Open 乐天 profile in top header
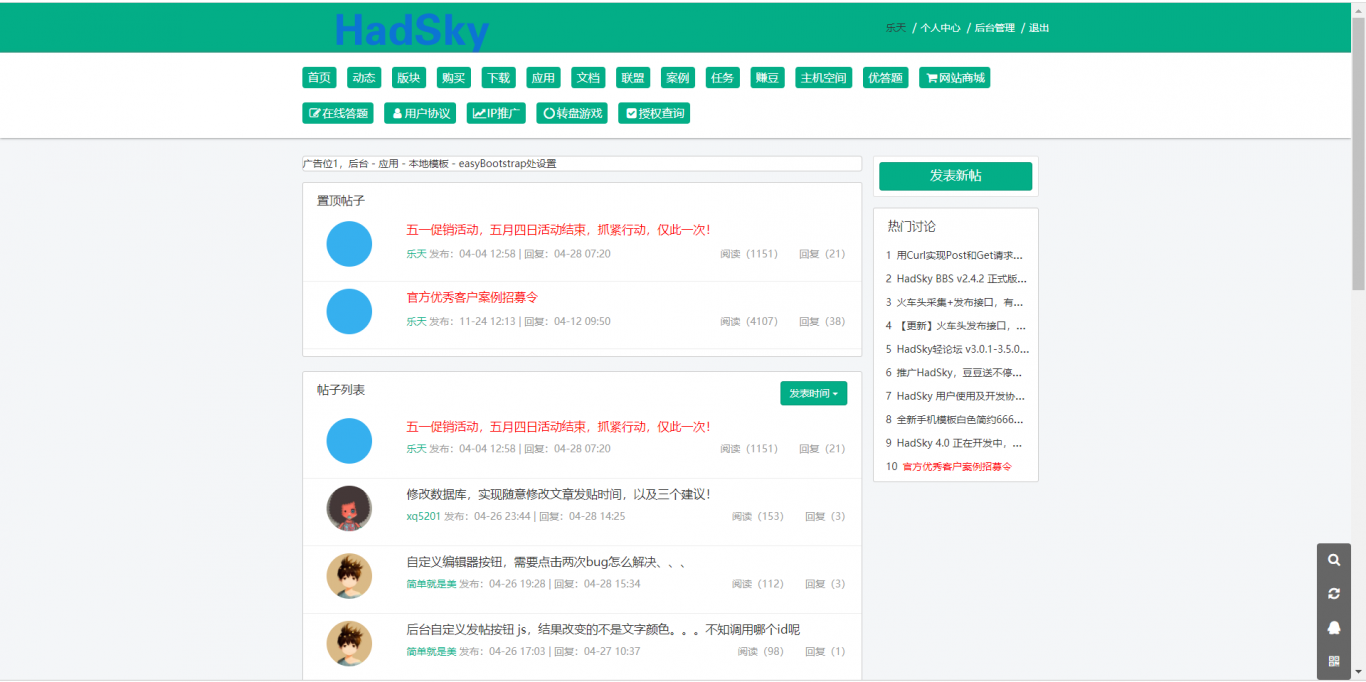The height and width of the screenshot is (682, 1366). point(896,28)
